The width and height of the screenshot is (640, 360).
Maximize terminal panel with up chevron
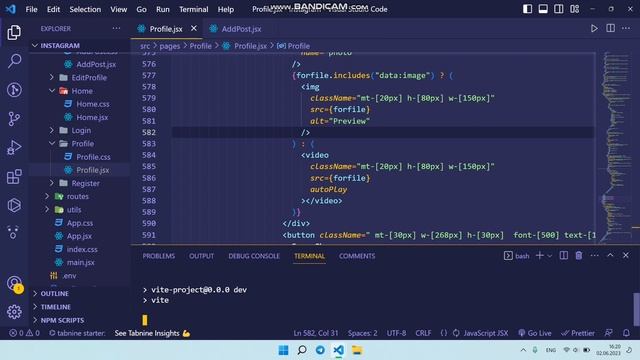(x=610, y=256)
